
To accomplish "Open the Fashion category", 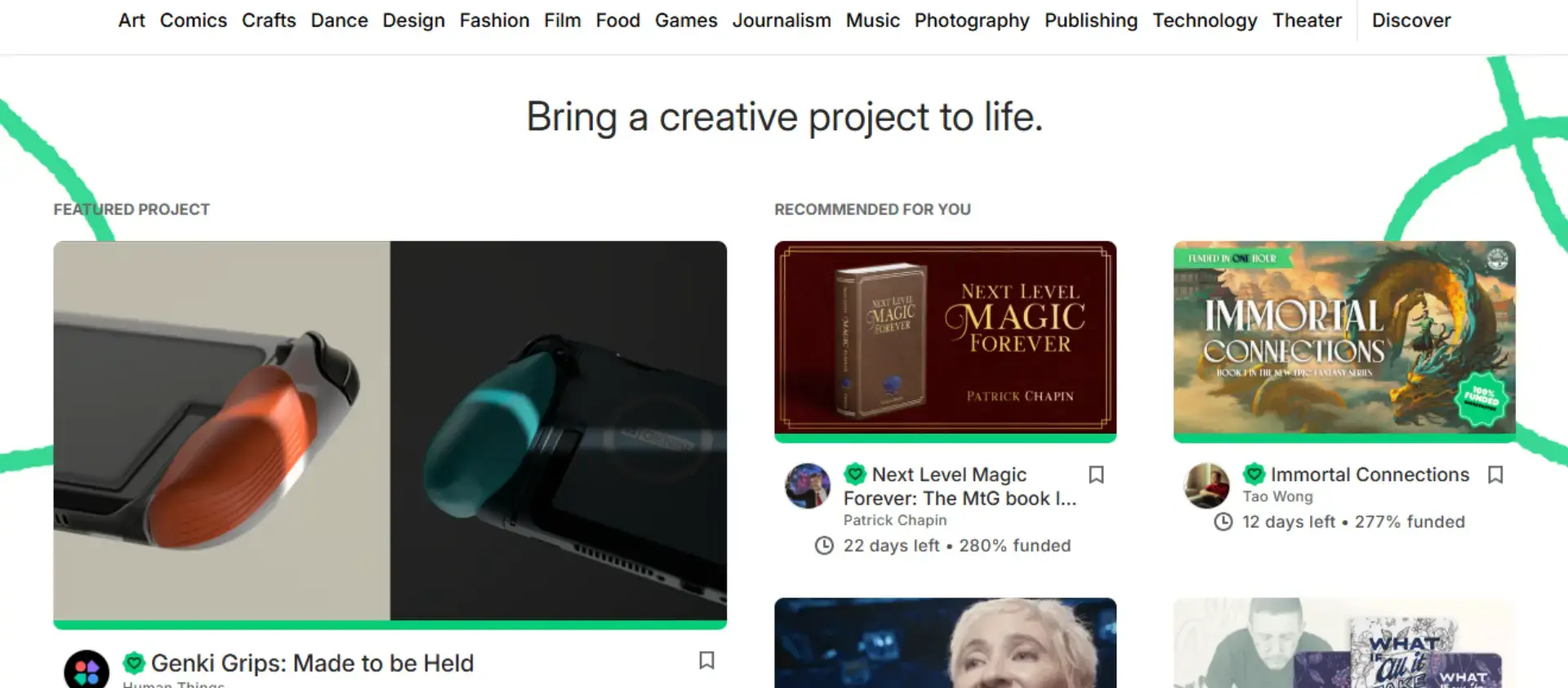I will (x=494, y=20).
